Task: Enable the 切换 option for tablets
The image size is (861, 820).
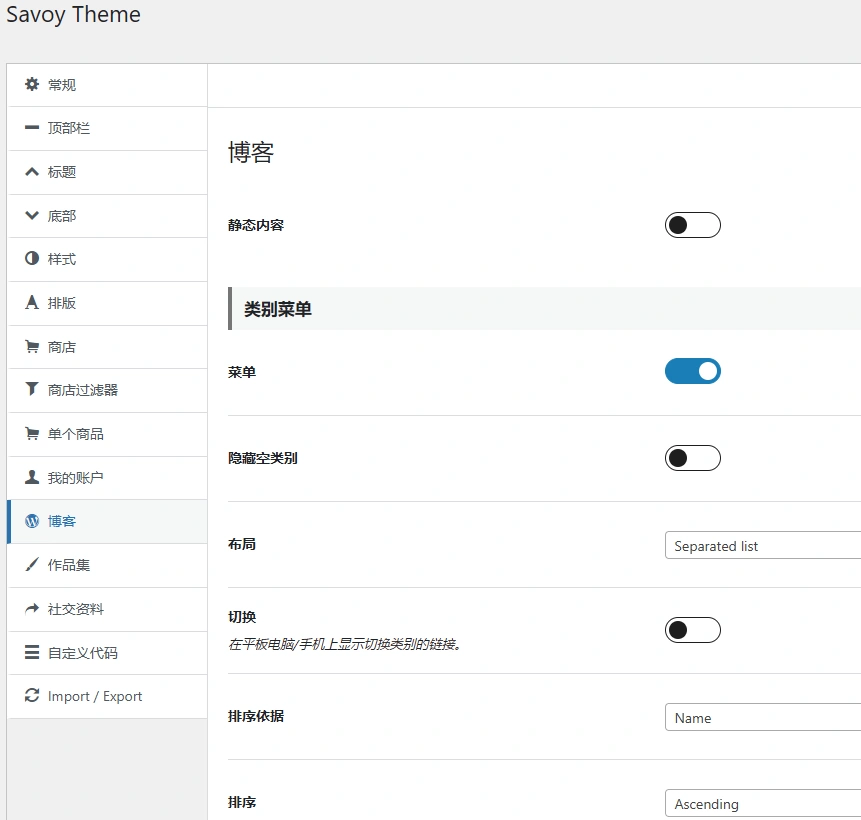Action: (x=693, y=630)
